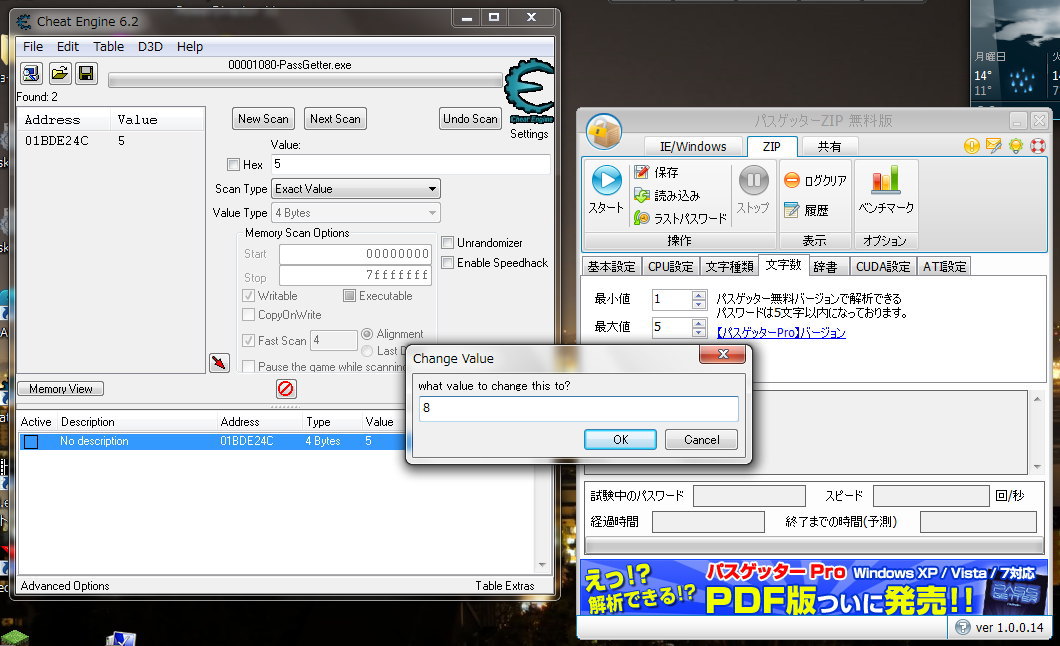
Task: Switch to the 文字種類 tab
Action: coord(729,267)
